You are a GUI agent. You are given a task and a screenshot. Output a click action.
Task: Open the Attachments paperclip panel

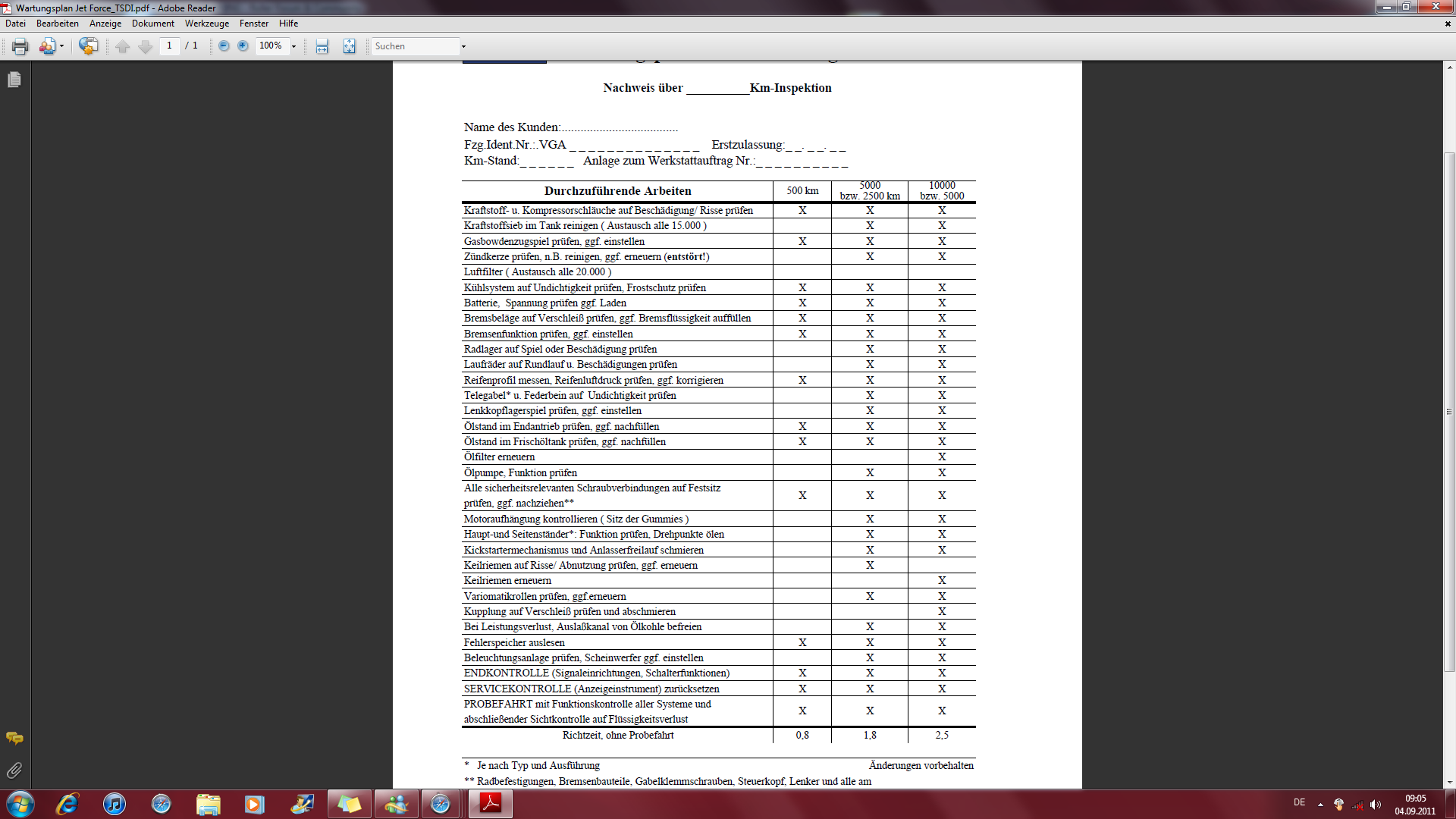pyautogui.click(x=14, y=770)
